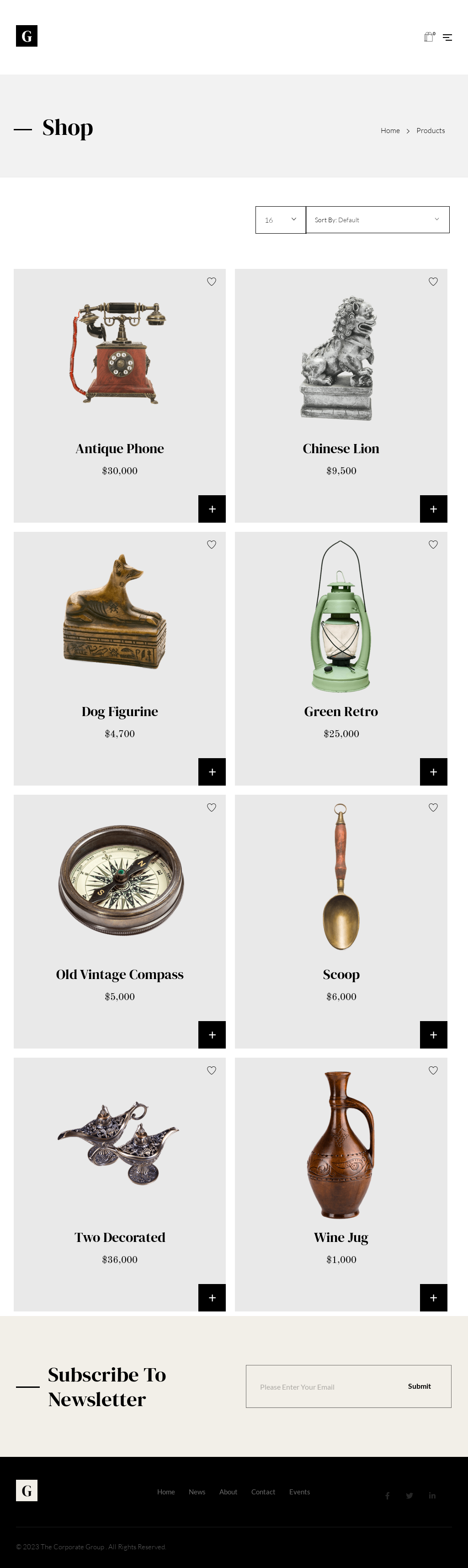468x1568 pixels.
Task: Open the hamburger menu icon
Action: (x=447, y=38)
